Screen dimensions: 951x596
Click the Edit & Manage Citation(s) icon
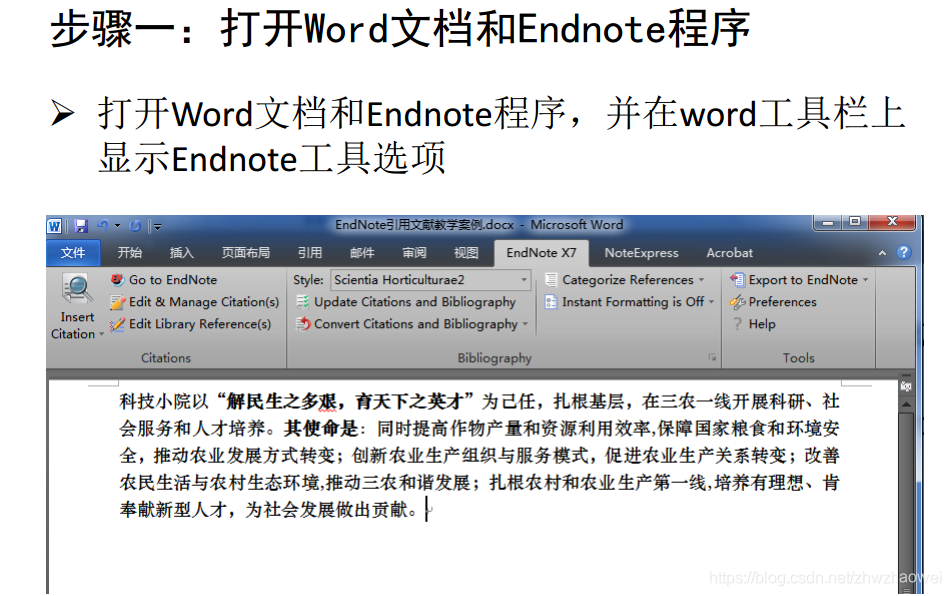pos(117,302)
